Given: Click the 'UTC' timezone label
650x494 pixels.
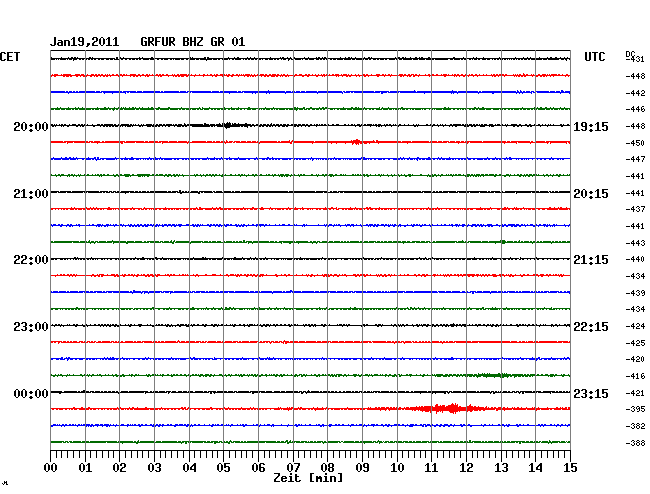Looking at the screenshot, I should coord(594,57).
